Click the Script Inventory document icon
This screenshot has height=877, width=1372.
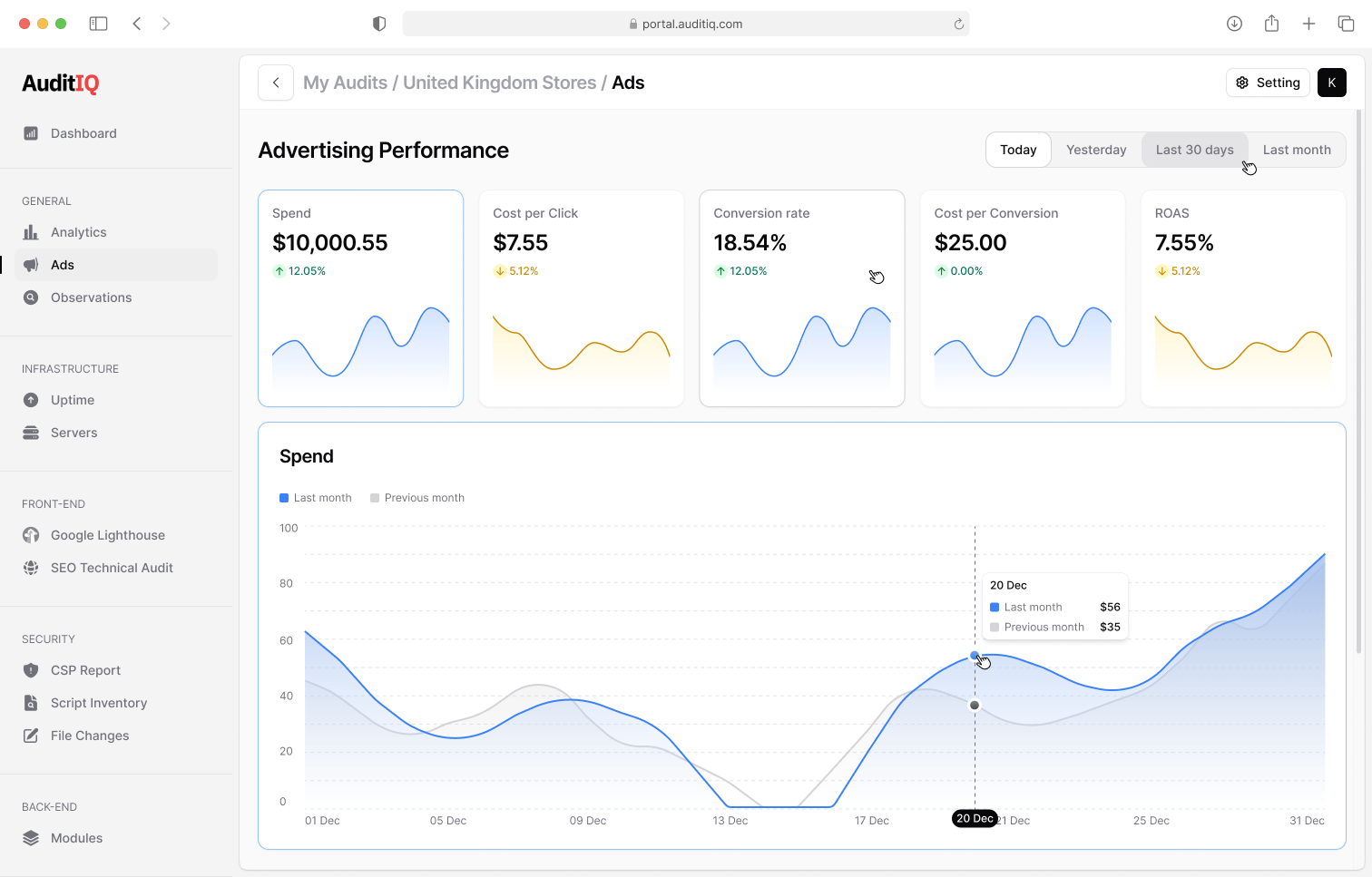pos(31,703)
